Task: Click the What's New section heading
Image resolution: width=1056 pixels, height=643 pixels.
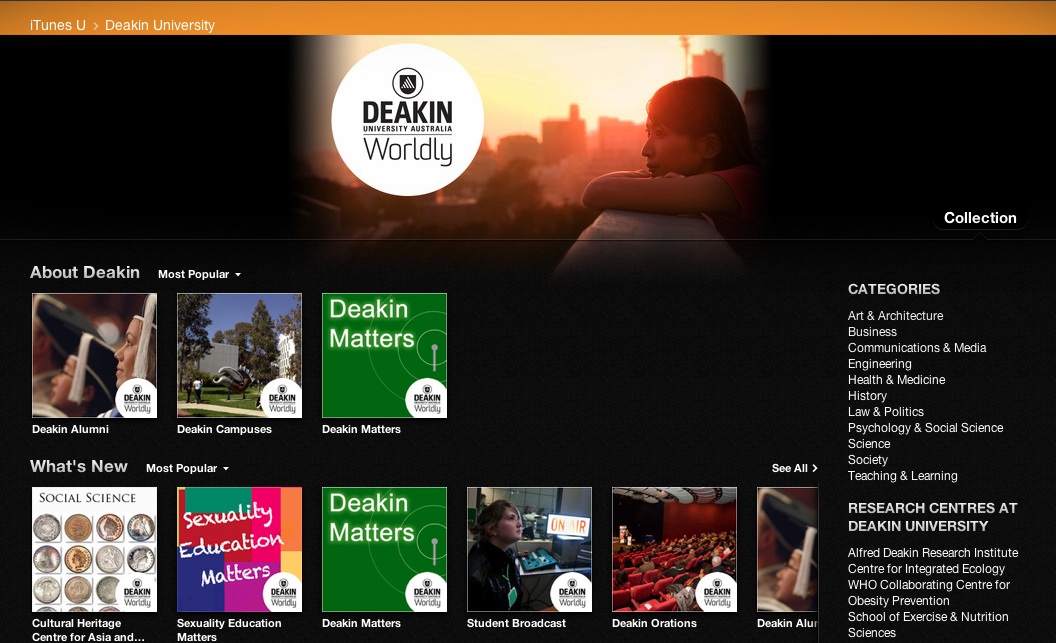Action: (x=79, y=467)
